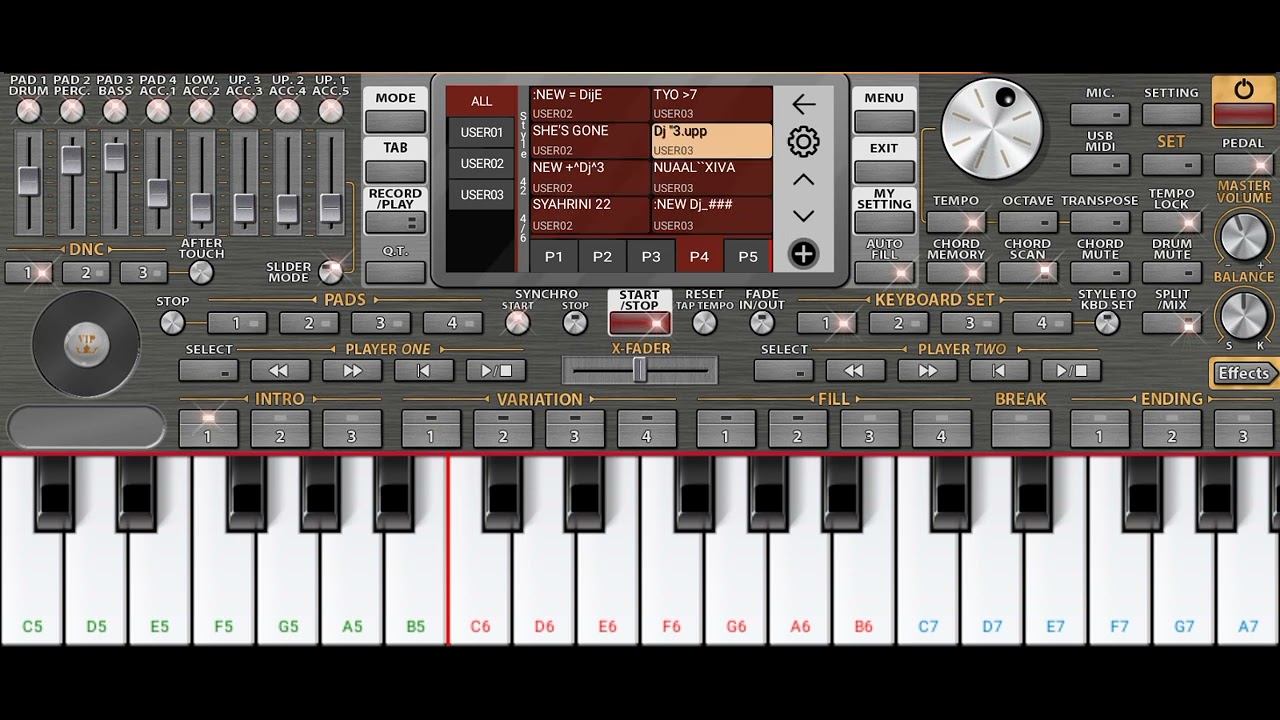Play/stop Player Two
Screen dimensions: 1280x720
pos(1071,371)
